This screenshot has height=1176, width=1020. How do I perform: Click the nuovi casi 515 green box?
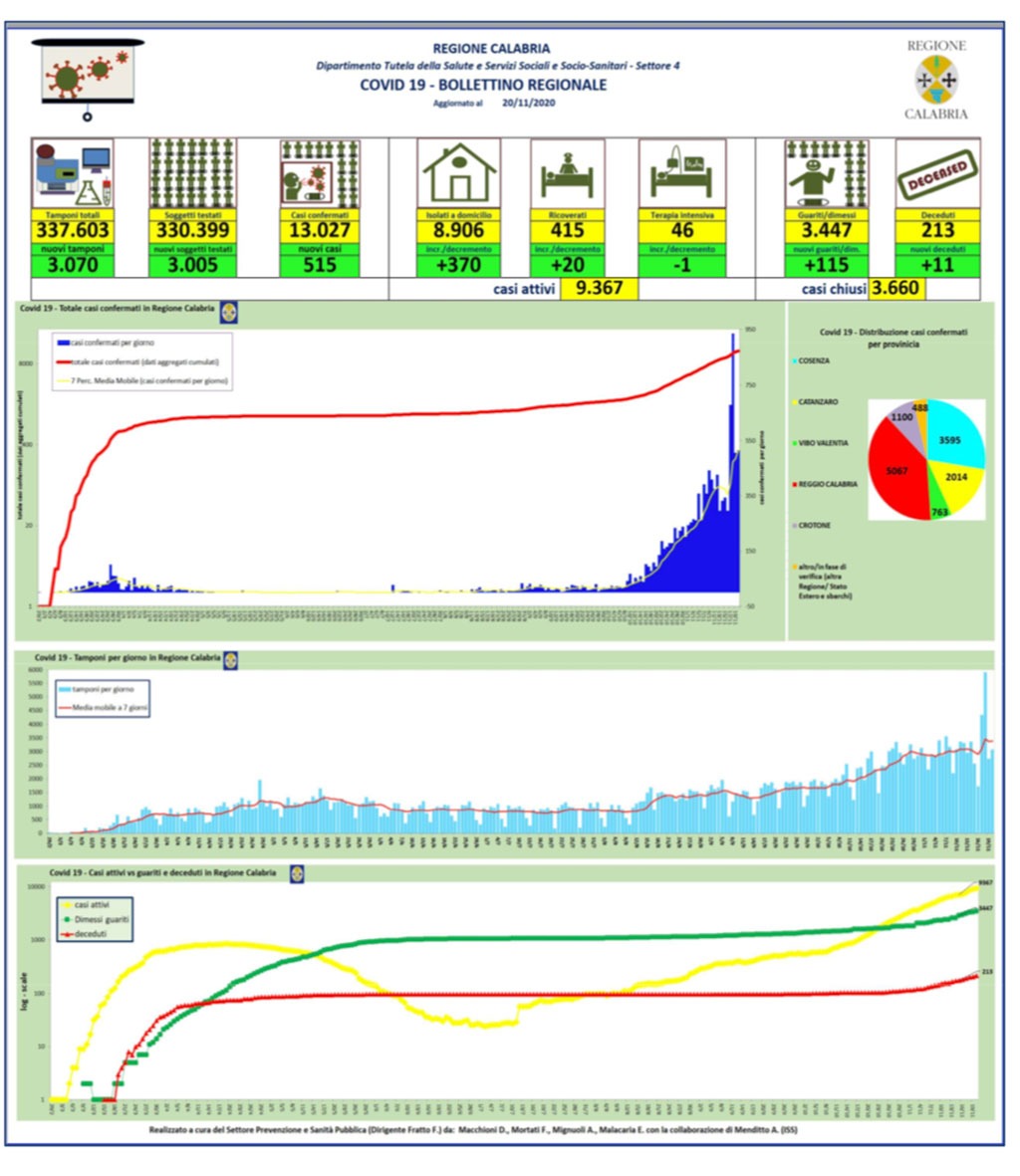[x=321, y=265]
